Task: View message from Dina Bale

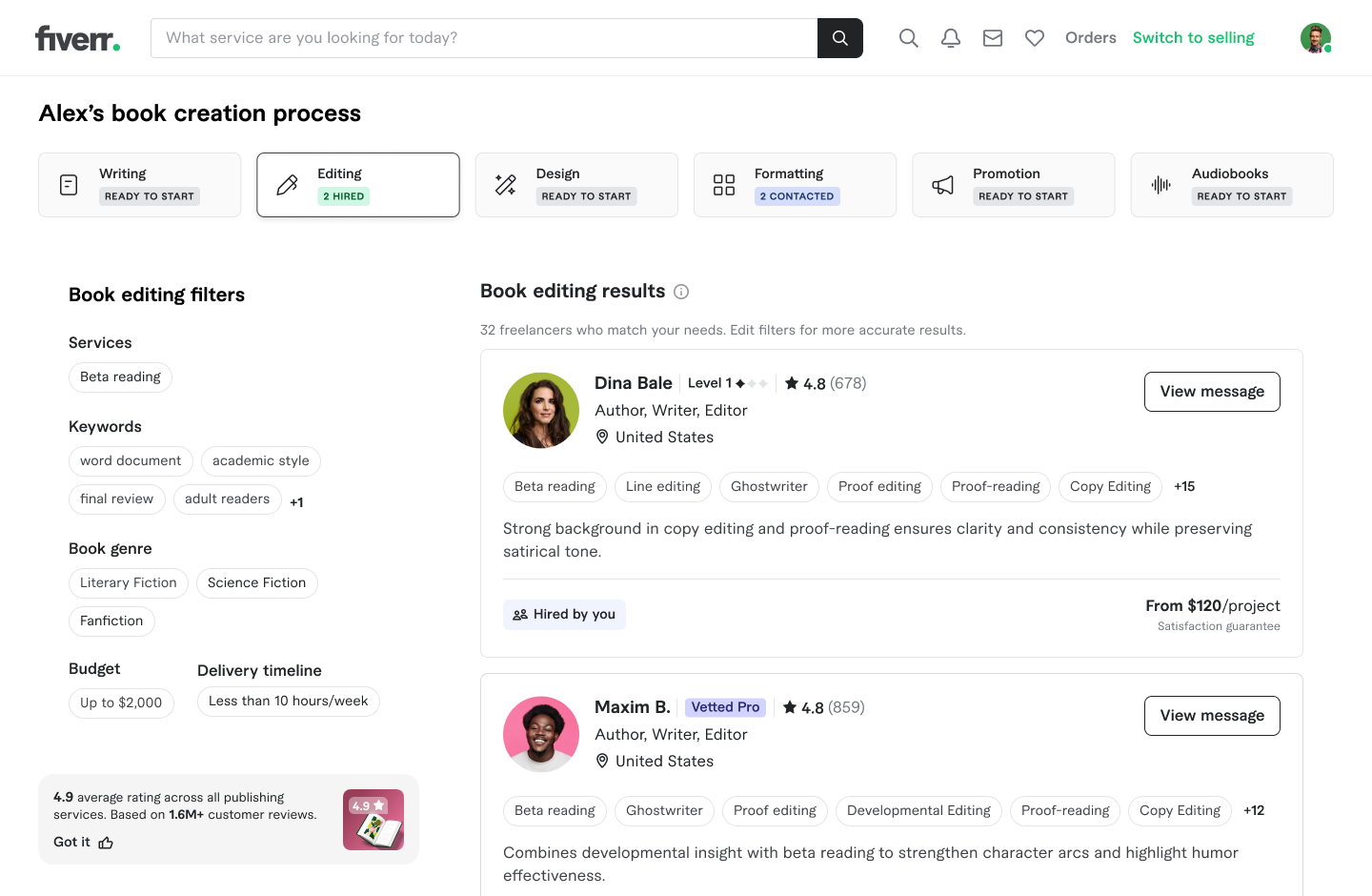Action: (1211, 392)
